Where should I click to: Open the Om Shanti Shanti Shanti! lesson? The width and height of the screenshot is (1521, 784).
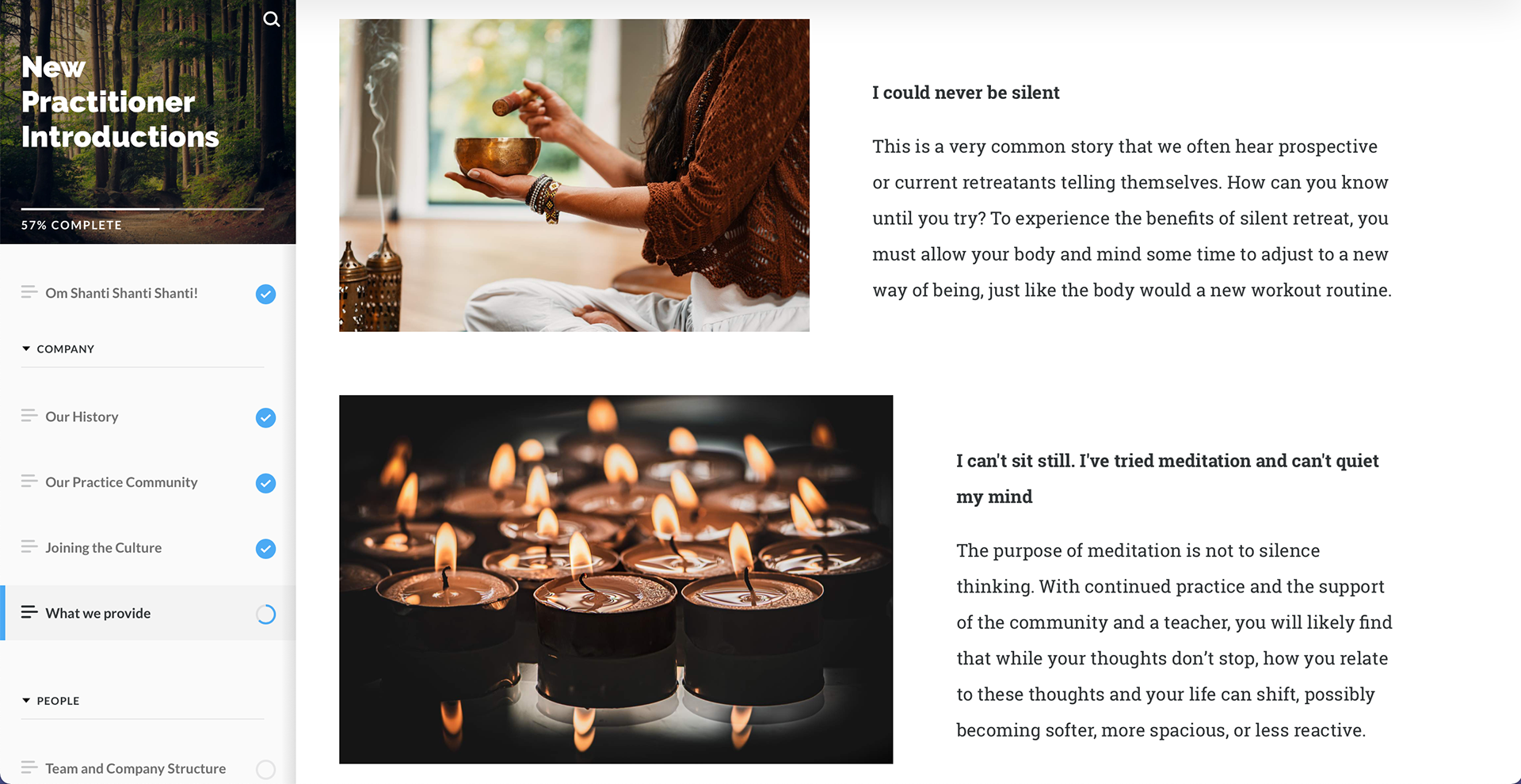(121, 293)
